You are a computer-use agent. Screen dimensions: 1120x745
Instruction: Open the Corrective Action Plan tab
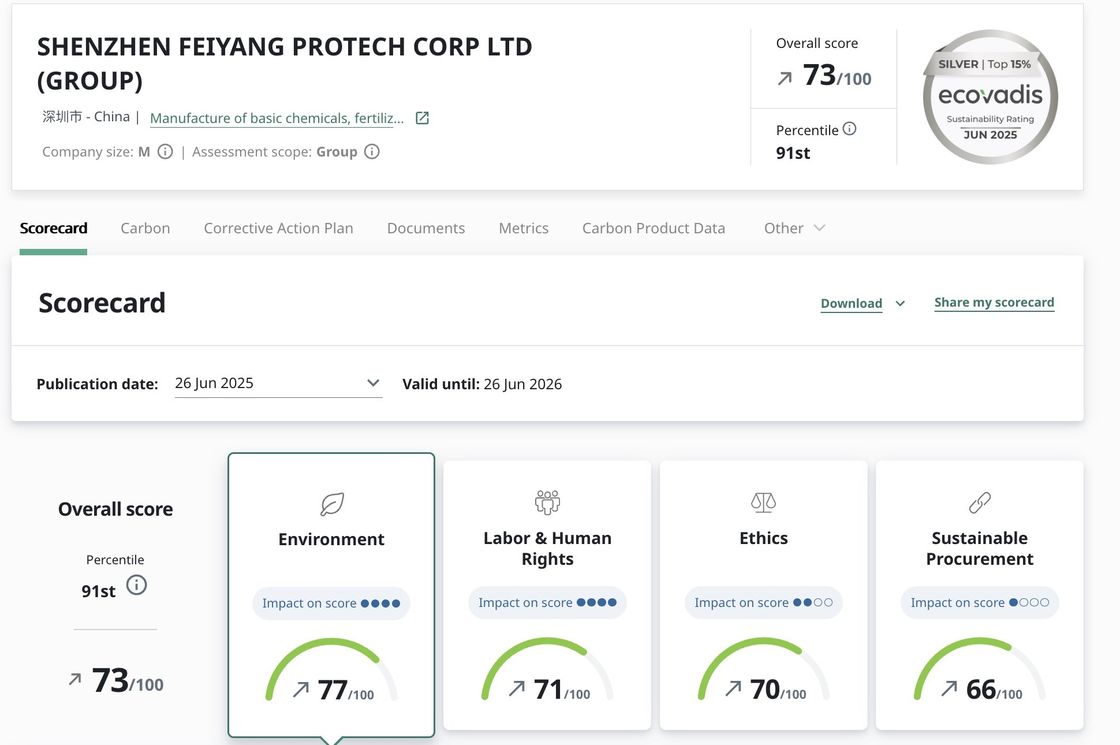pos(278,228)
